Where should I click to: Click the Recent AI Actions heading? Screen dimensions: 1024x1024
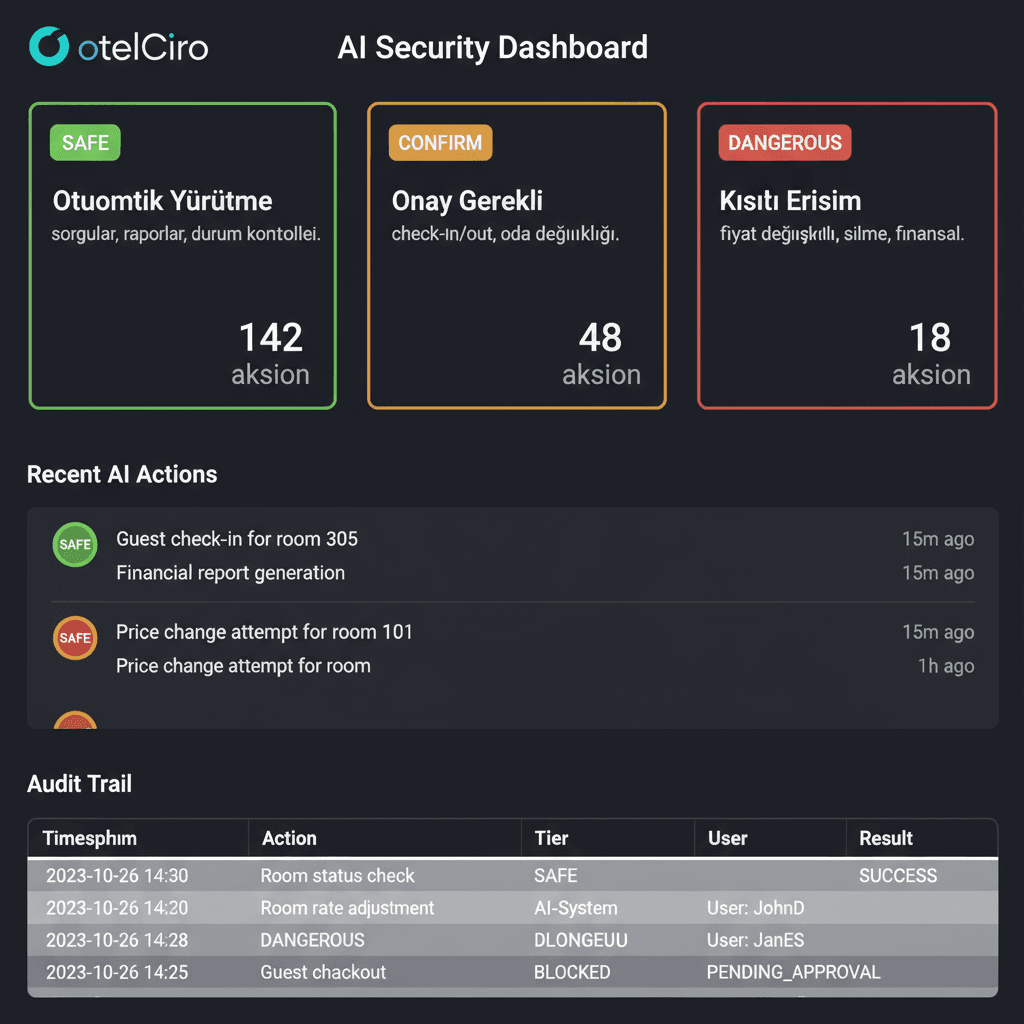click(x=122, y=474)
